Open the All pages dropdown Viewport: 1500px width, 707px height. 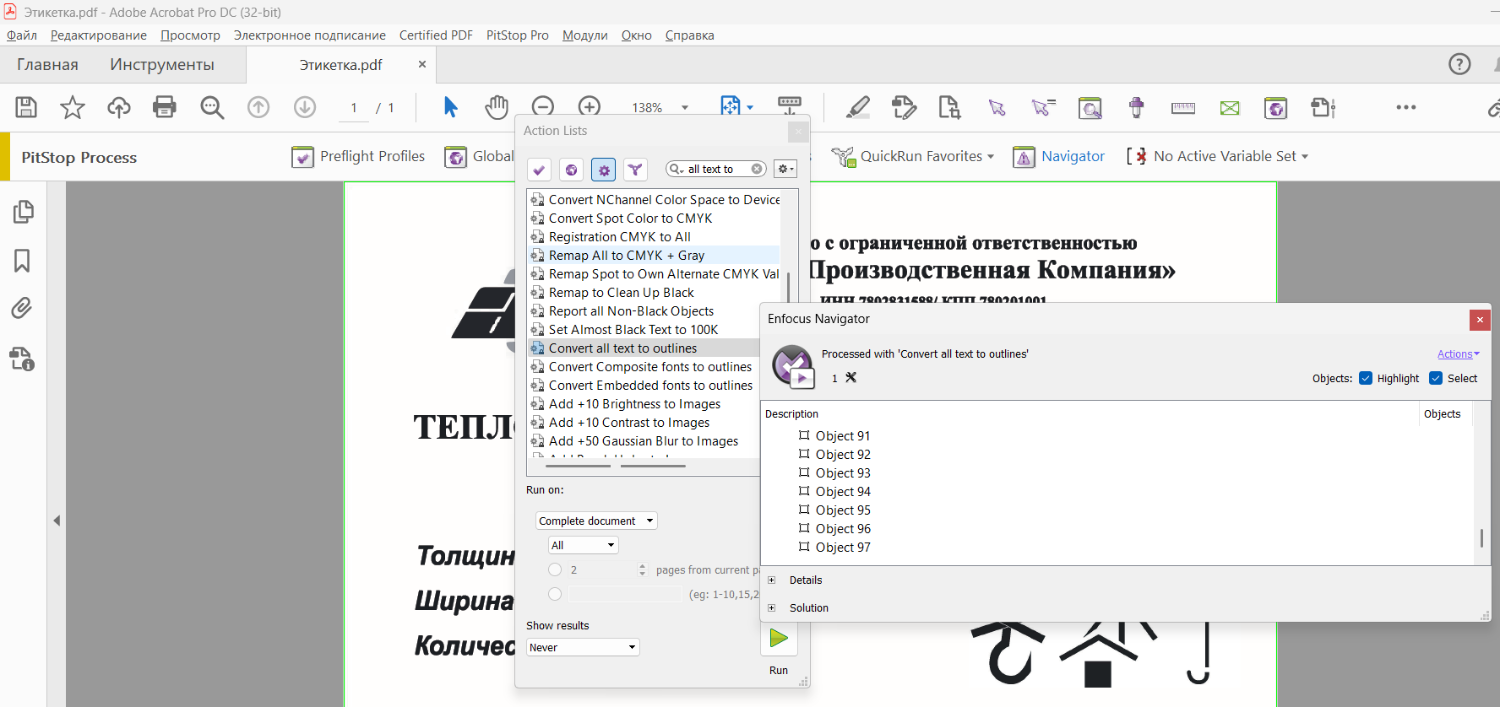(583, 545)
